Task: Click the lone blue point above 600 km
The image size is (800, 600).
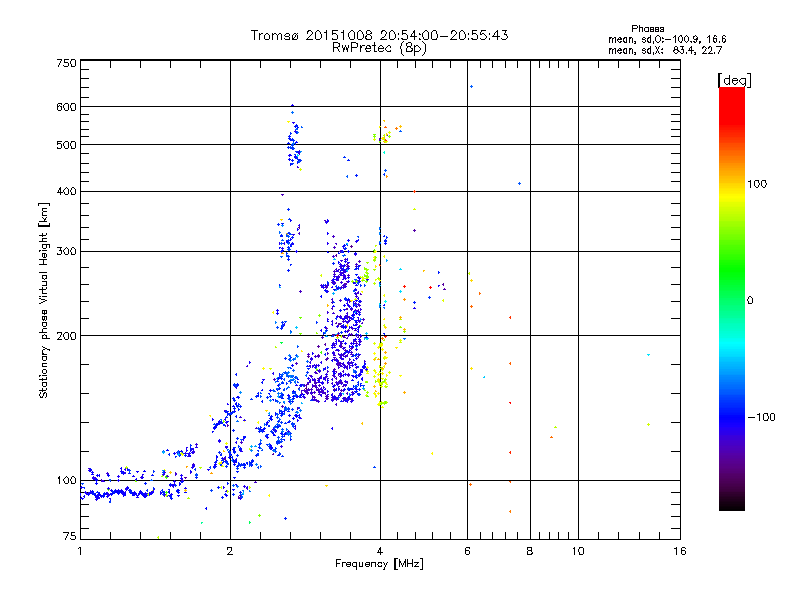Action: [x=471, y=87]
